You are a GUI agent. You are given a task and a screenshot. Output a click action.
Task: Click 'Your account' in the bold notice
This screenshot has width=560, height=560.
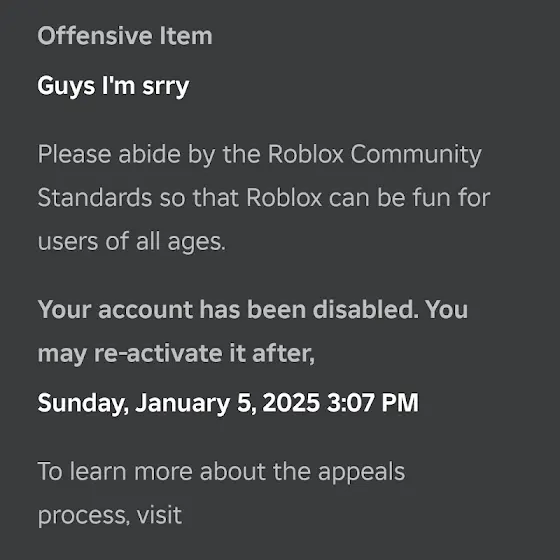pos(115,309)
